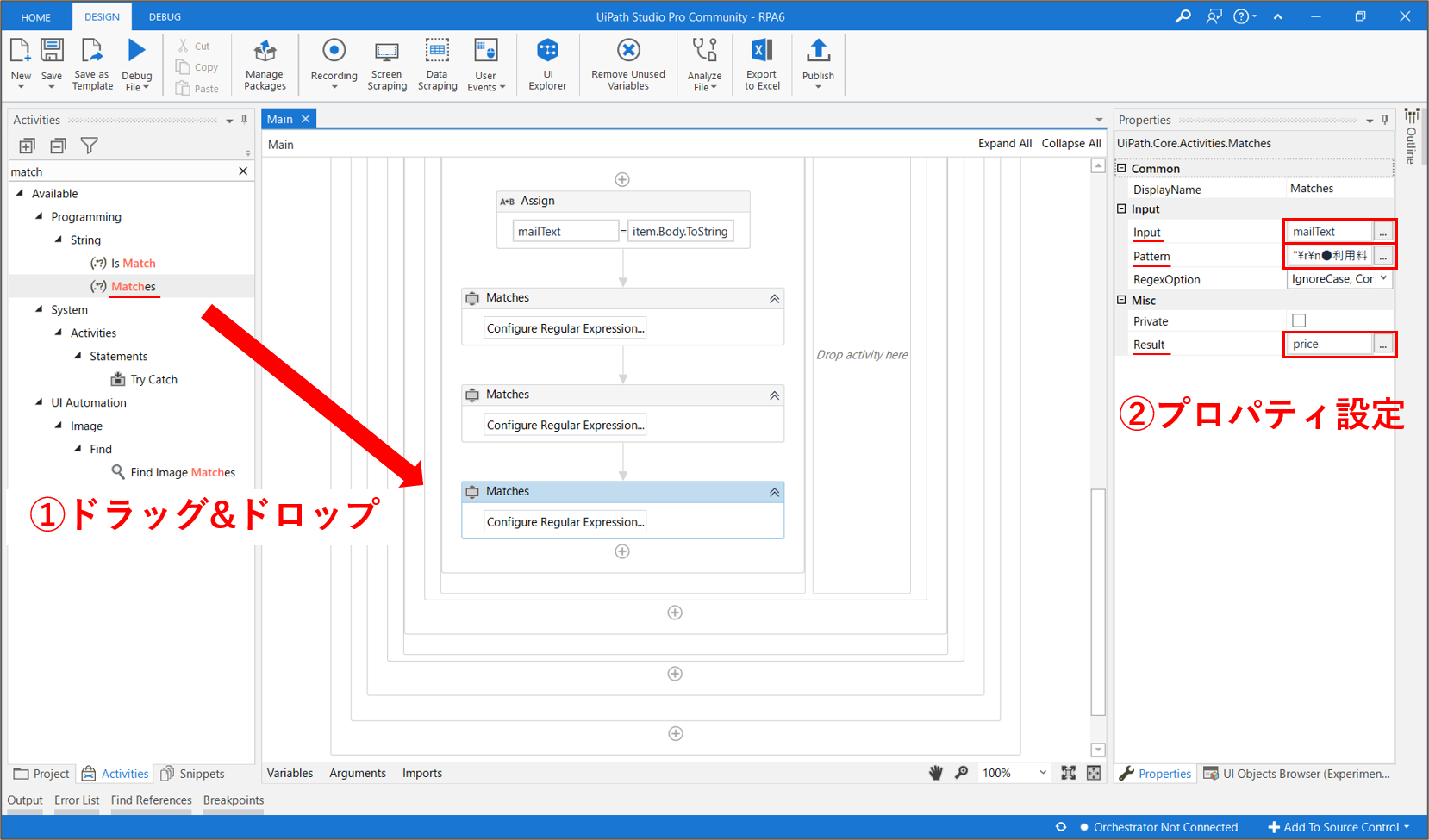
Task: Collapse the selected Matches activity
Action: point(774,492)
